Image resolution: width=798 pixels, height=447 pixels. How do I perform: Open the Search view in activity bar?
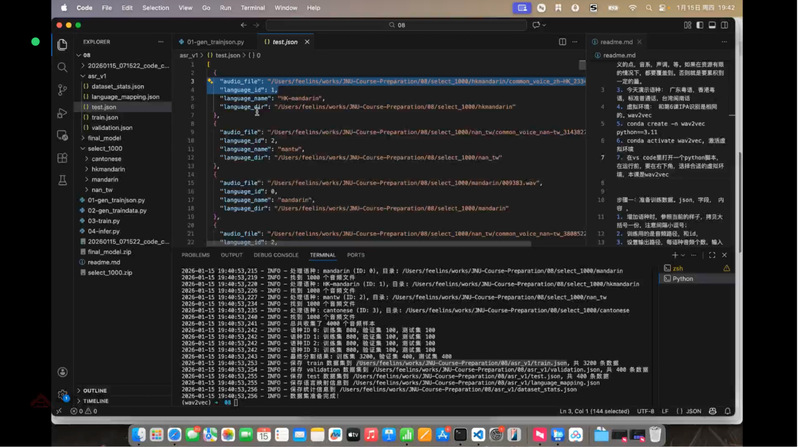click(x=62, y=67)
